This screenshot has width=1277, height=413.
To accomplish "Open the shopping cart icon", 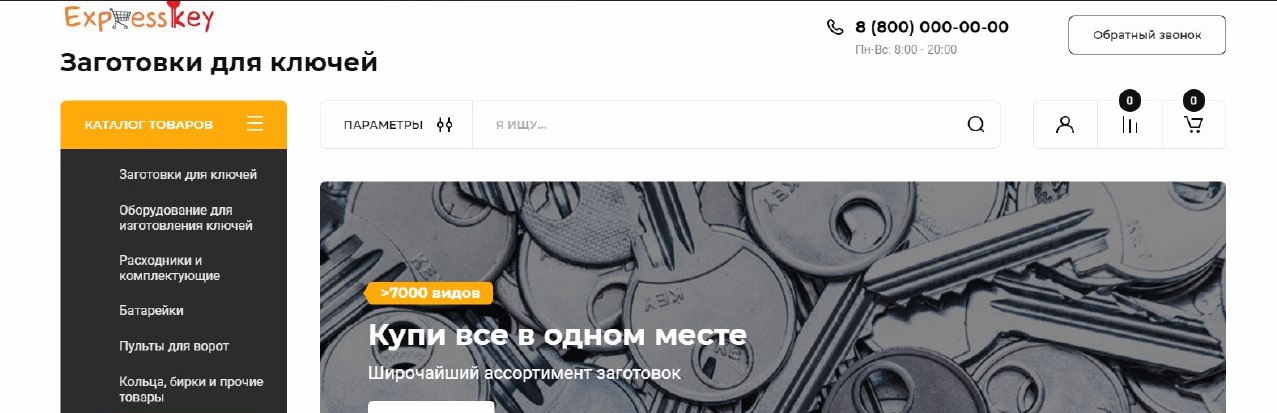I will pos(1193,125).
